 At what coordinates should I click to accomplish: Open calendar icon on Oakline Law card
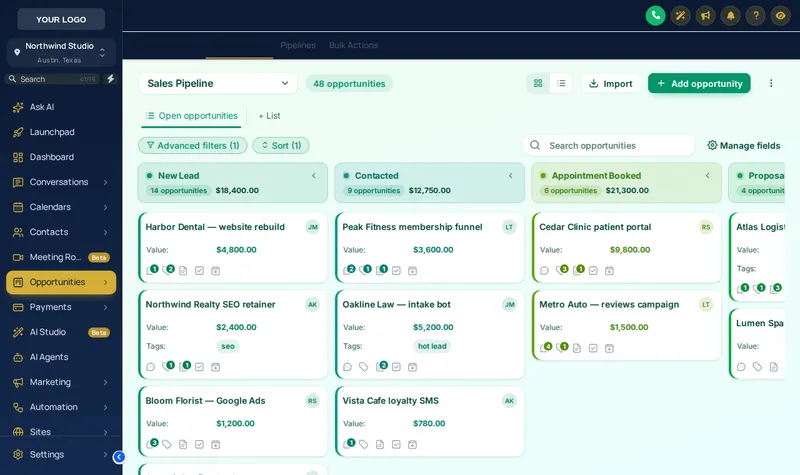coord(413,367)
